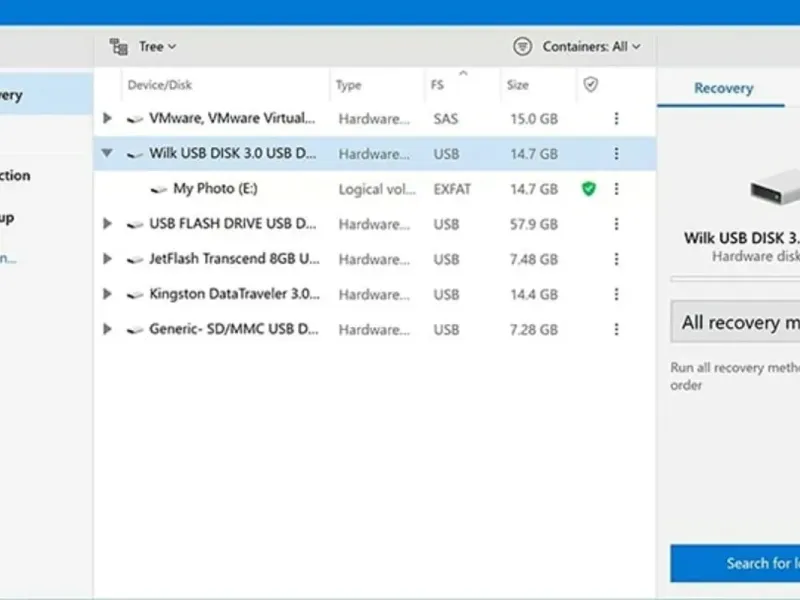
Task: Click the drive icon of JetFlash Transcend
Action: coord(135,260)
